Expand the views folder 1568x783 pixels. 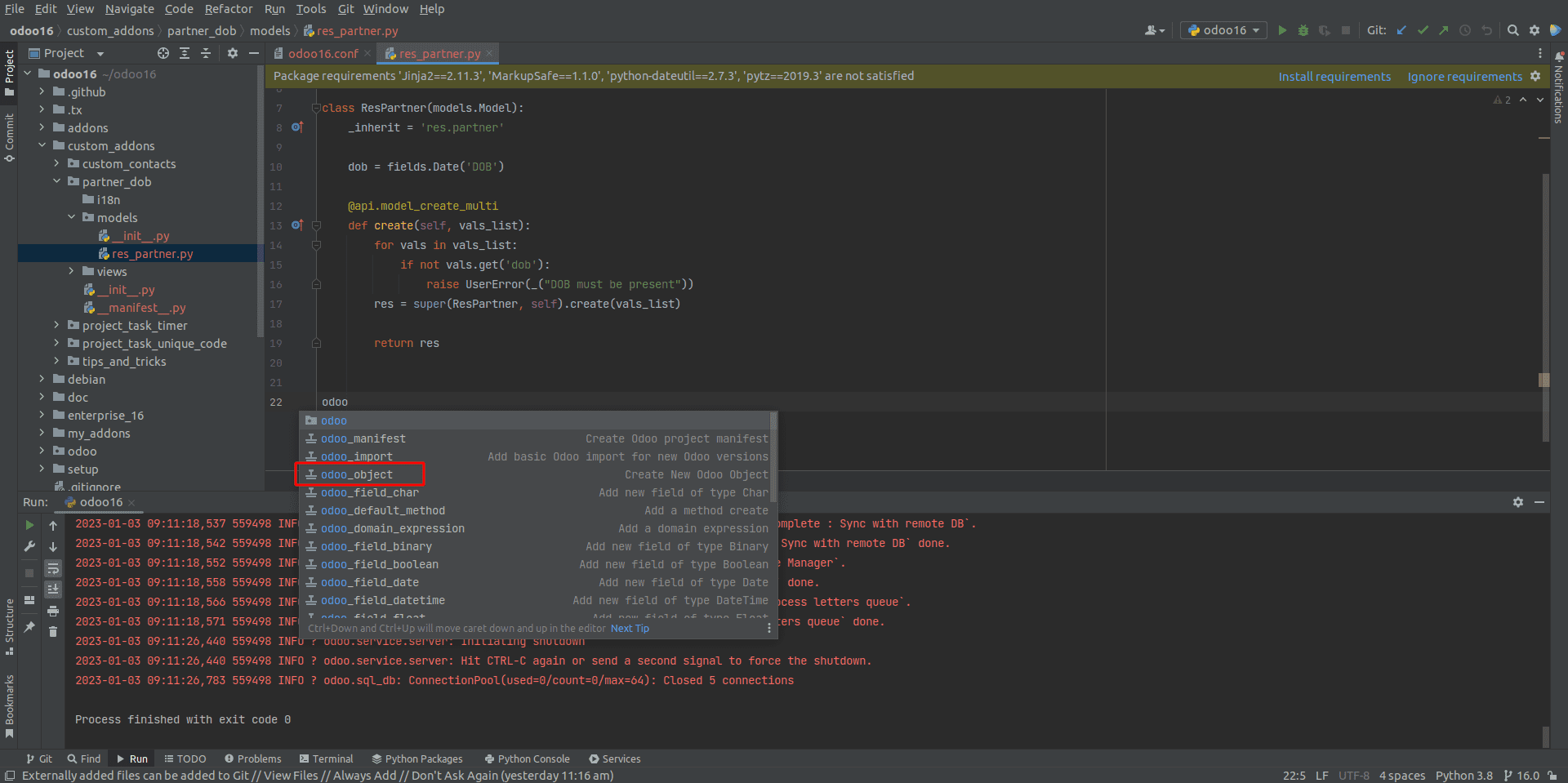[71, 271]
